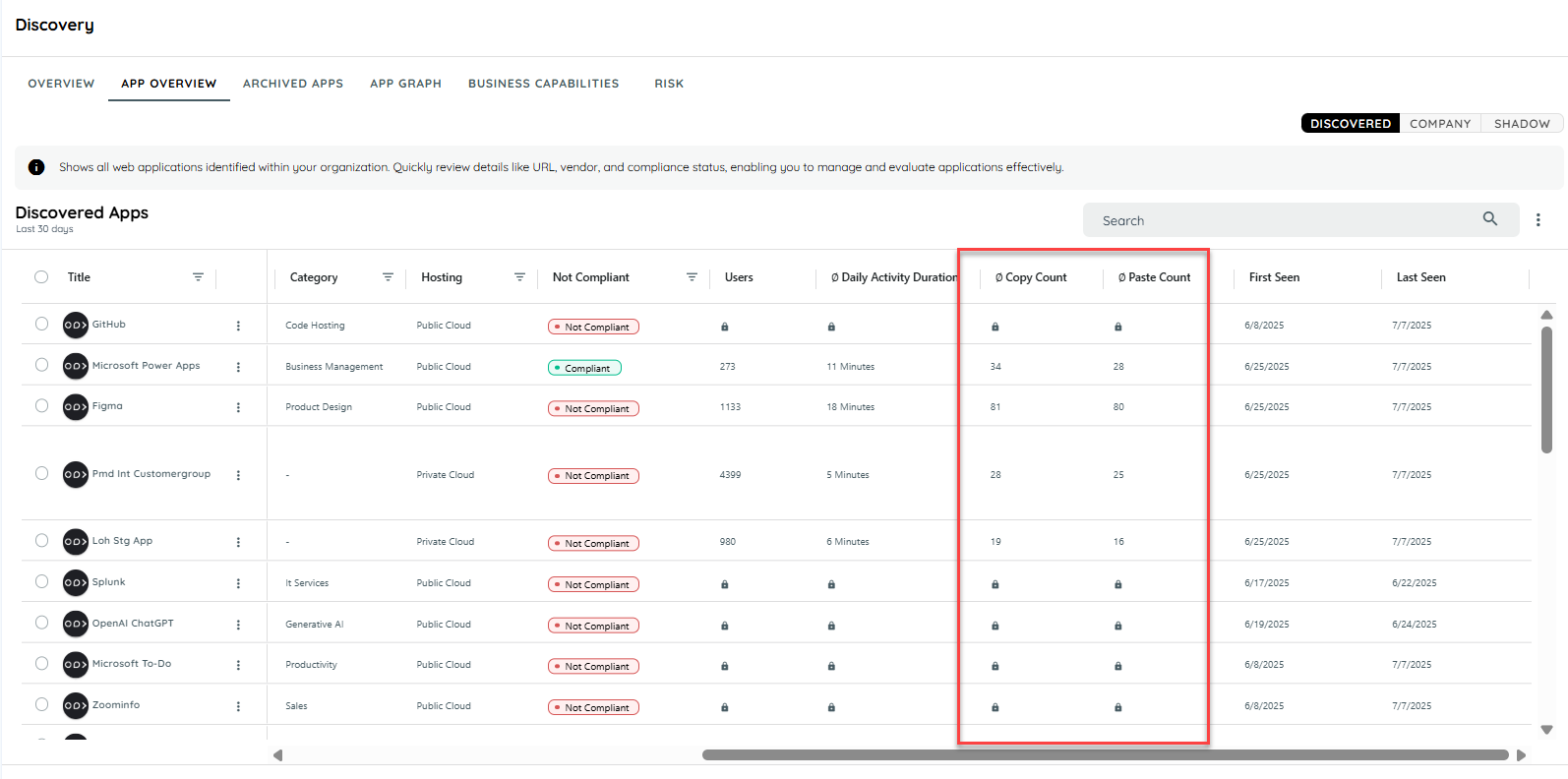Click the Not Compliant badge for Figma

tap(593, 408)
